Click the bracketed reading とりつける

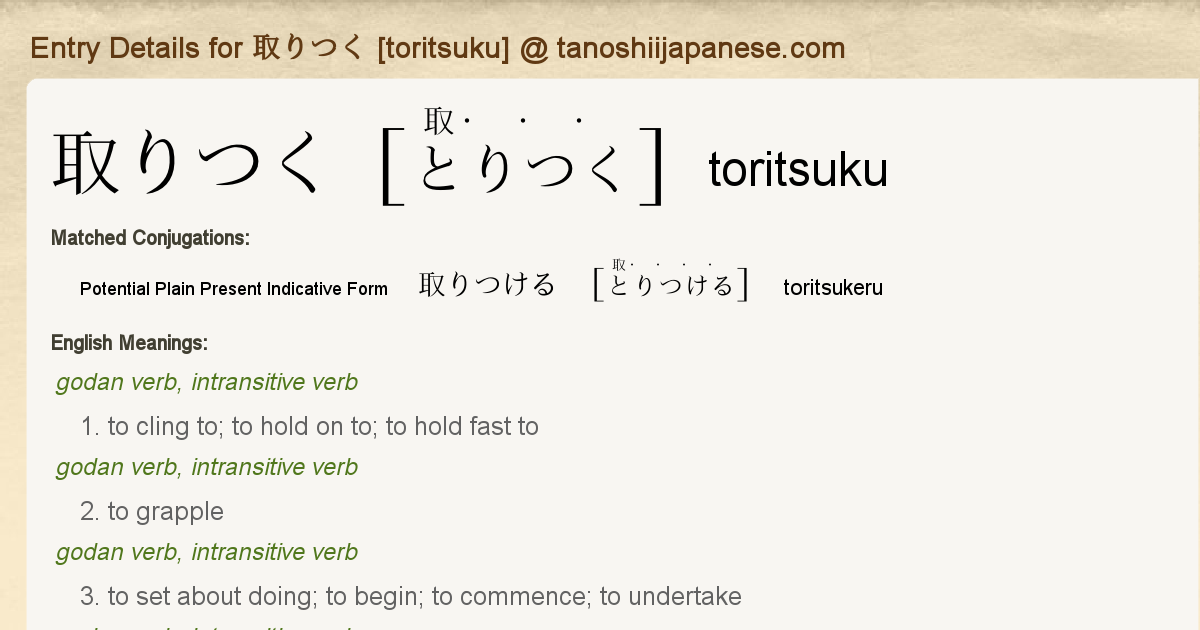[x=671, y=286]
